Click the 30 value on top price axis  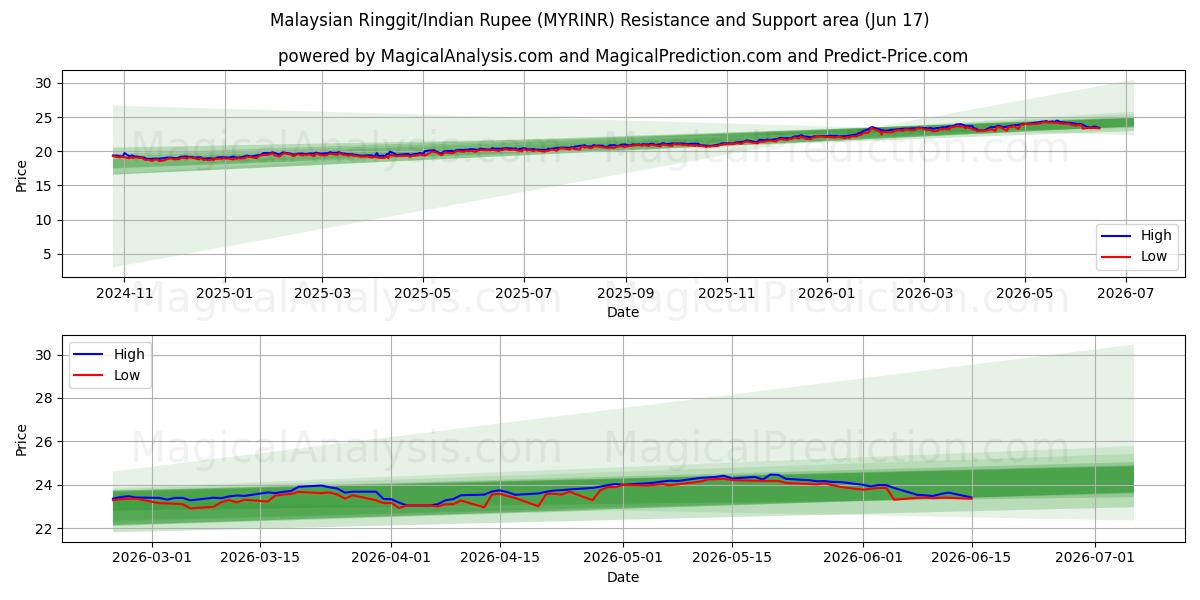pos(43,83)
